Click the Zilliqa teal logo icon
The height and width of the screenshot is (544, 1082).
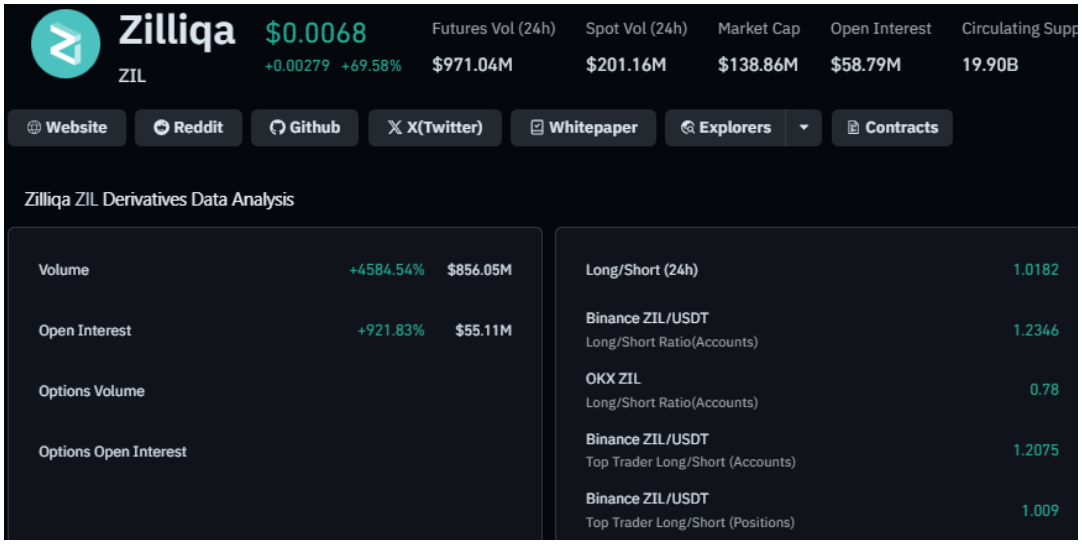[66, 44]
